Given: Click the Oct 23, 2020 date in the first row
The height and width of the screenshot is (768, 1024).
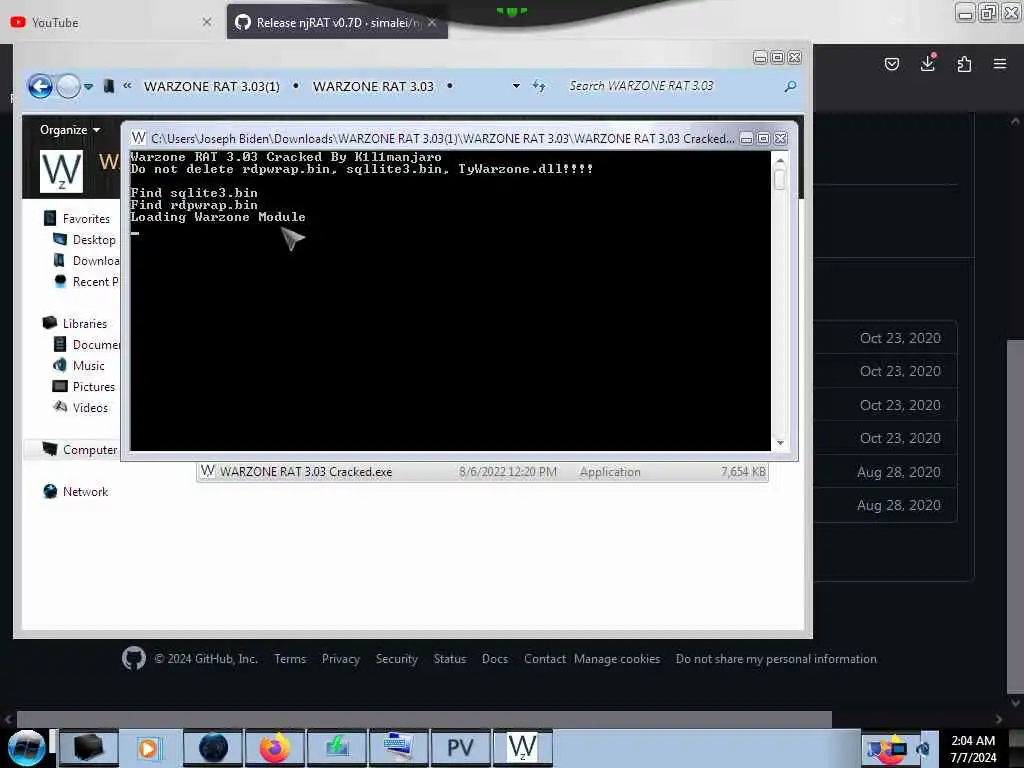Looking at the screenshot, I should pos(900,338).
